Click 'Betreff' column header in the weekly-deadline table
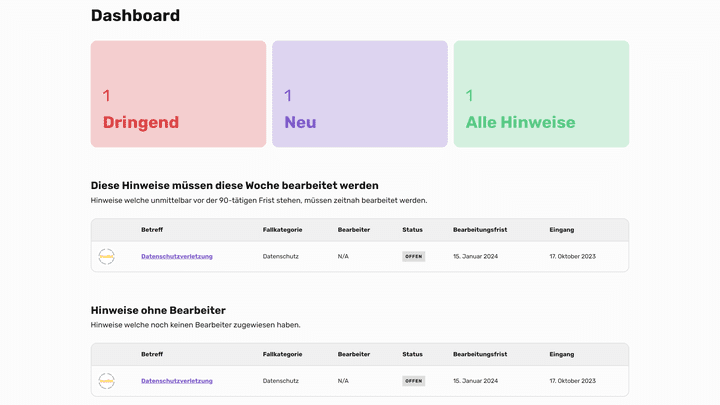Viewport: 720px width, 405px height. point(152,230)
